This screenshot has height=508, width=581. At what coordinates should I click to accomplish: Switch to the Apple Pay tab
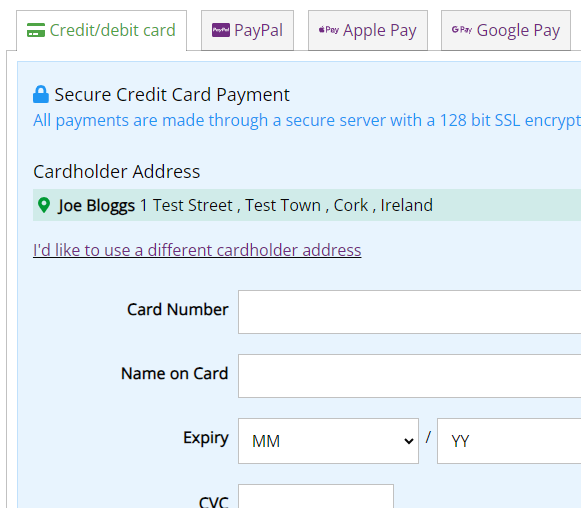[368, 30]
